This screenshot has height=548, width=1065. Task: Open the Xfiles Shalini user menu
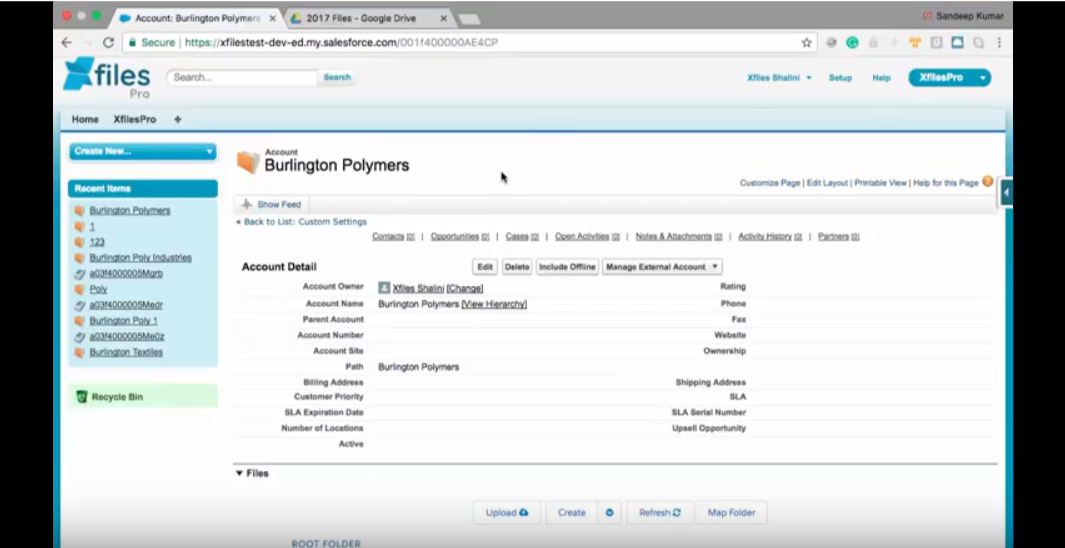(x=779, y=78)
